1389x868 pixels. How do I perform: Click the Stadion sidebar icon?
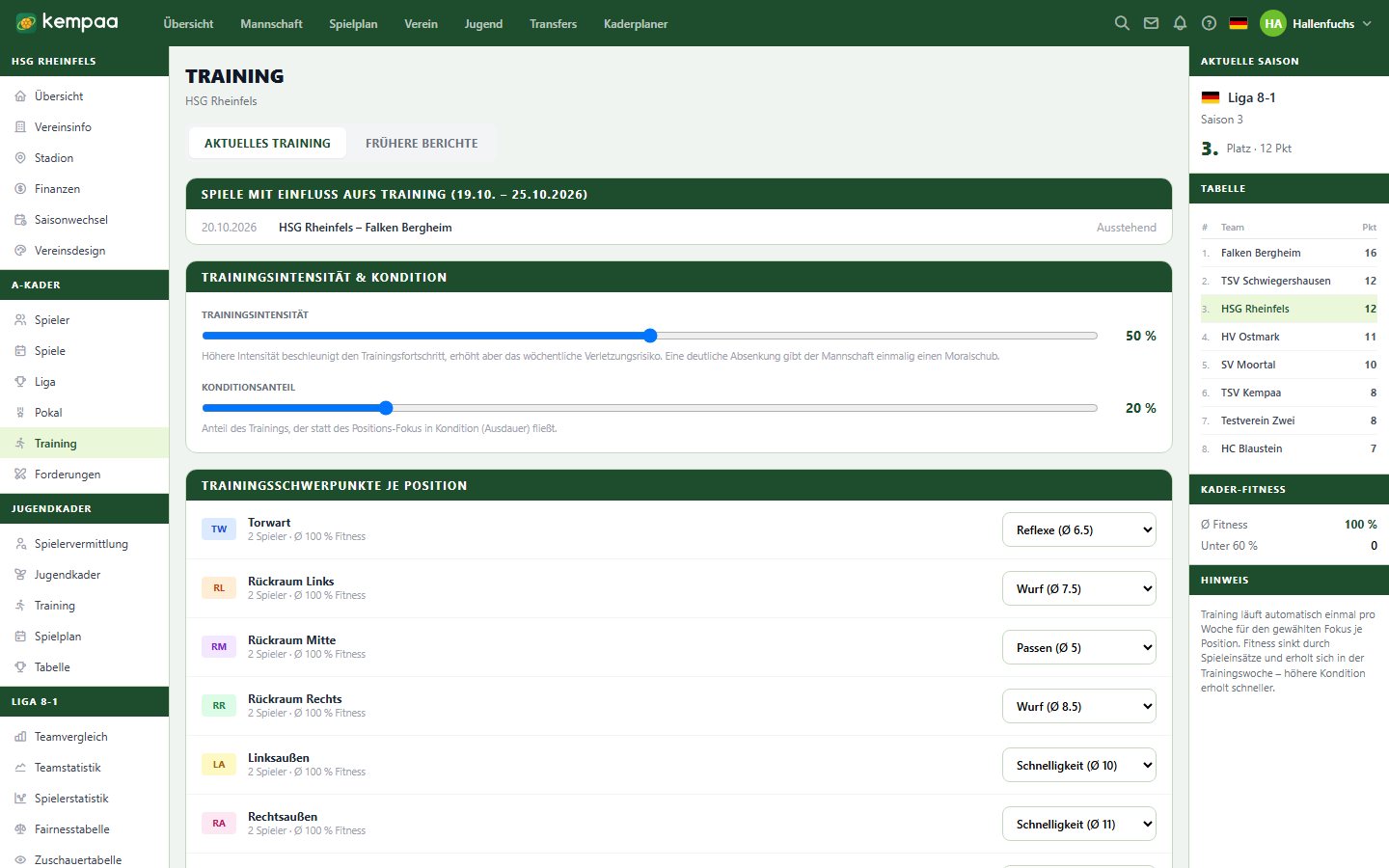point(20,158)
